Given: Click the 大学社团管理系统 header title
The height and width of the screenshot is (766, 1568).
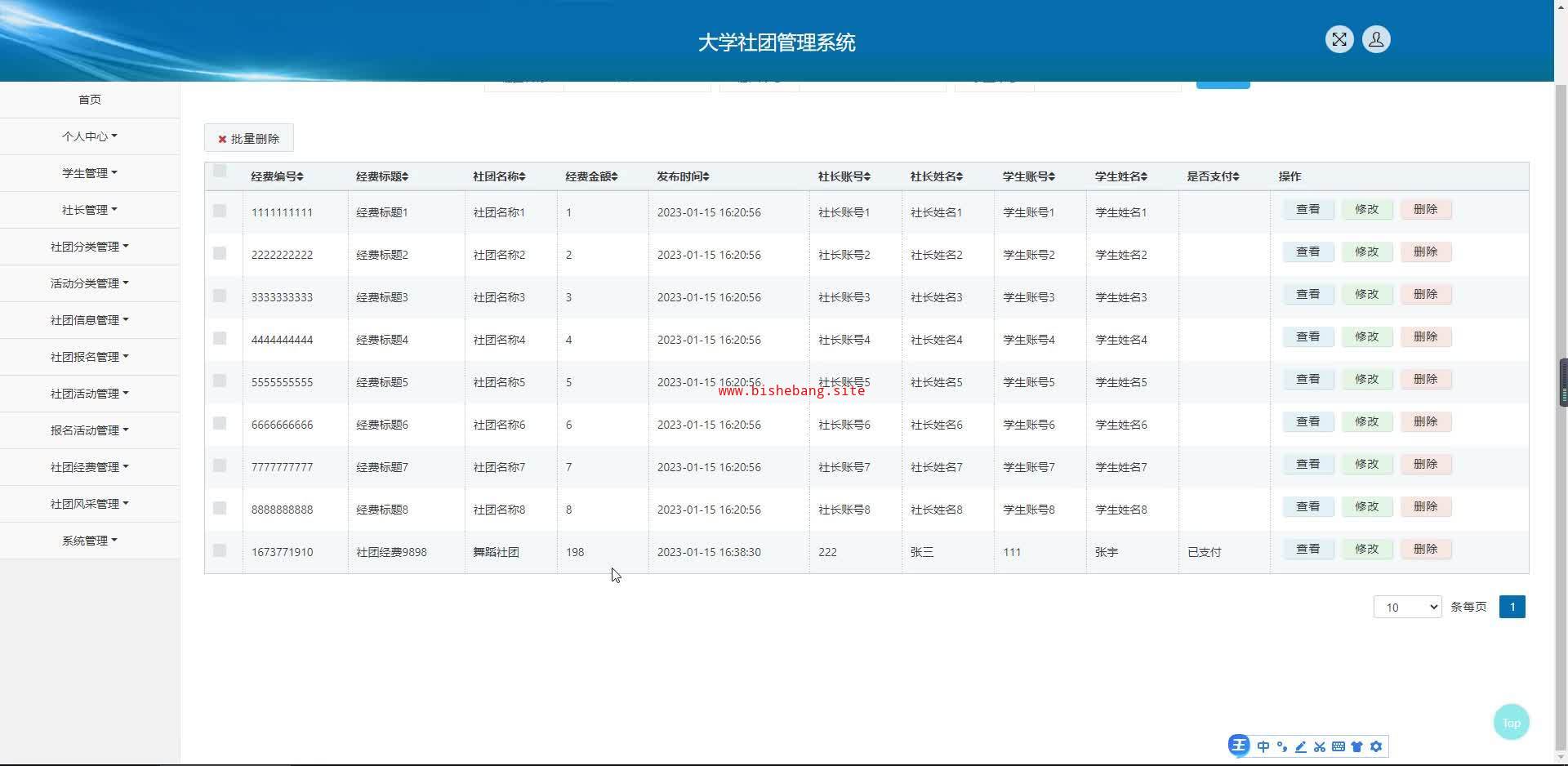Looking at the screenshot, I should pos(777,42).
